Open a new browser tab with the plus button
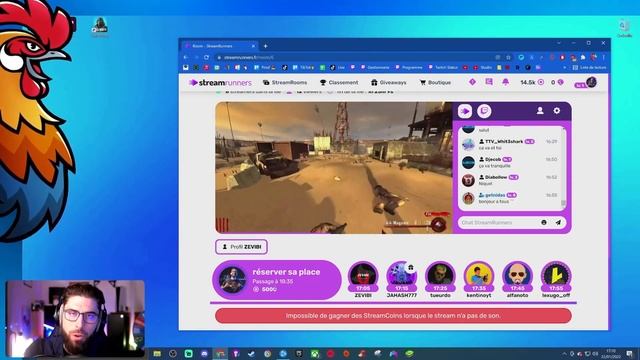640x360 pixels. pos(265,46)
